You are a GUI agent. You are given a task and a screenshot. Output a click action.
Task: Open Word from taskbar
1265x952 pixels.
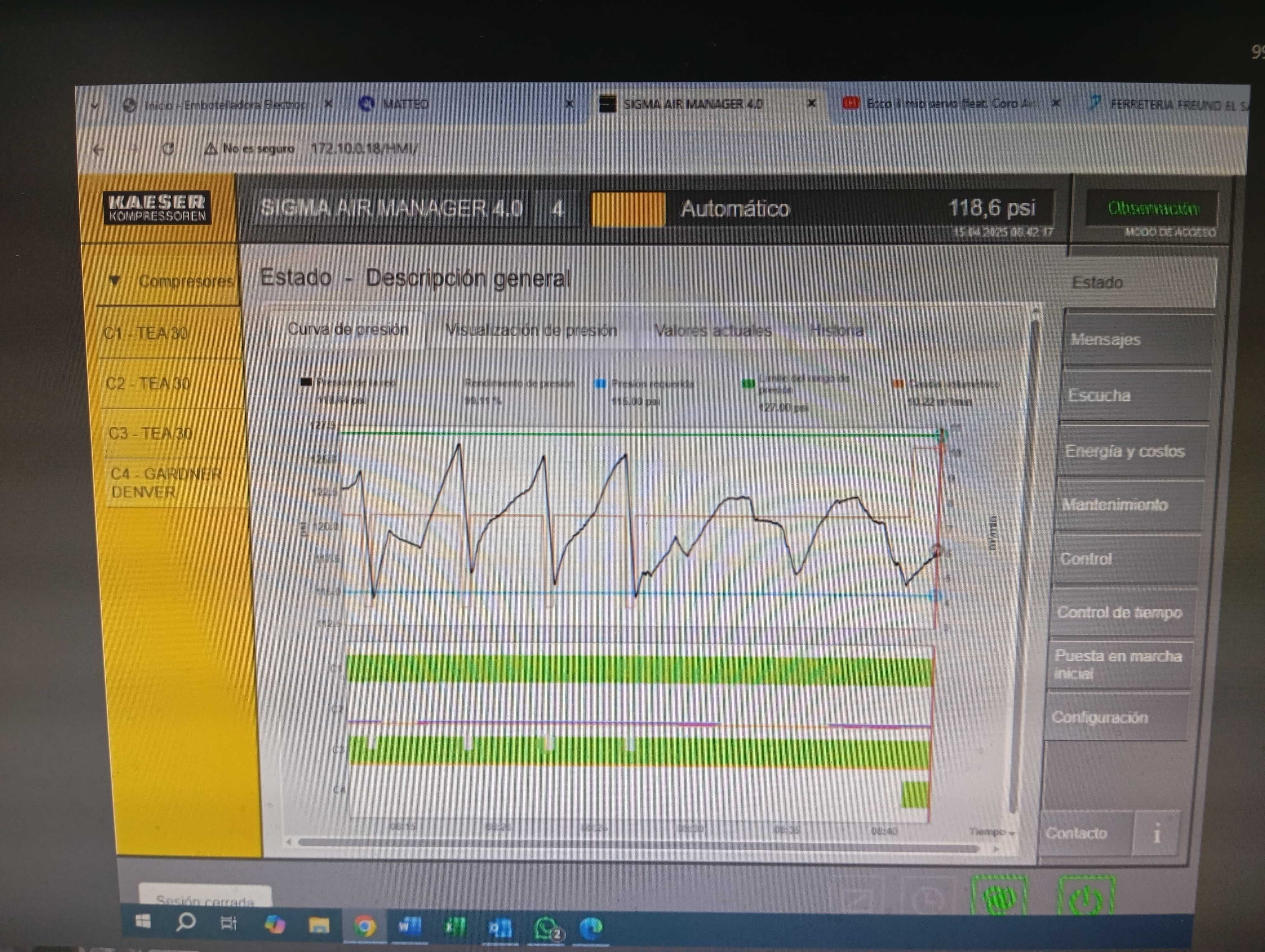point(409,926)
